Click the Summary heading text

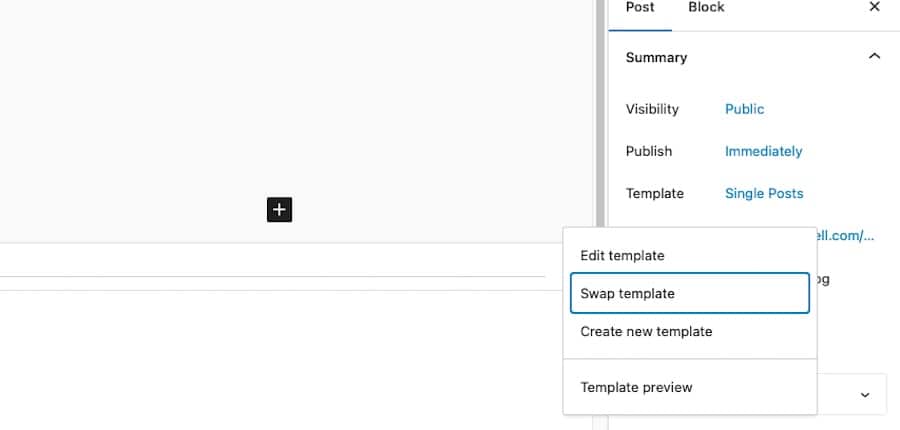(x=656, y=57)
